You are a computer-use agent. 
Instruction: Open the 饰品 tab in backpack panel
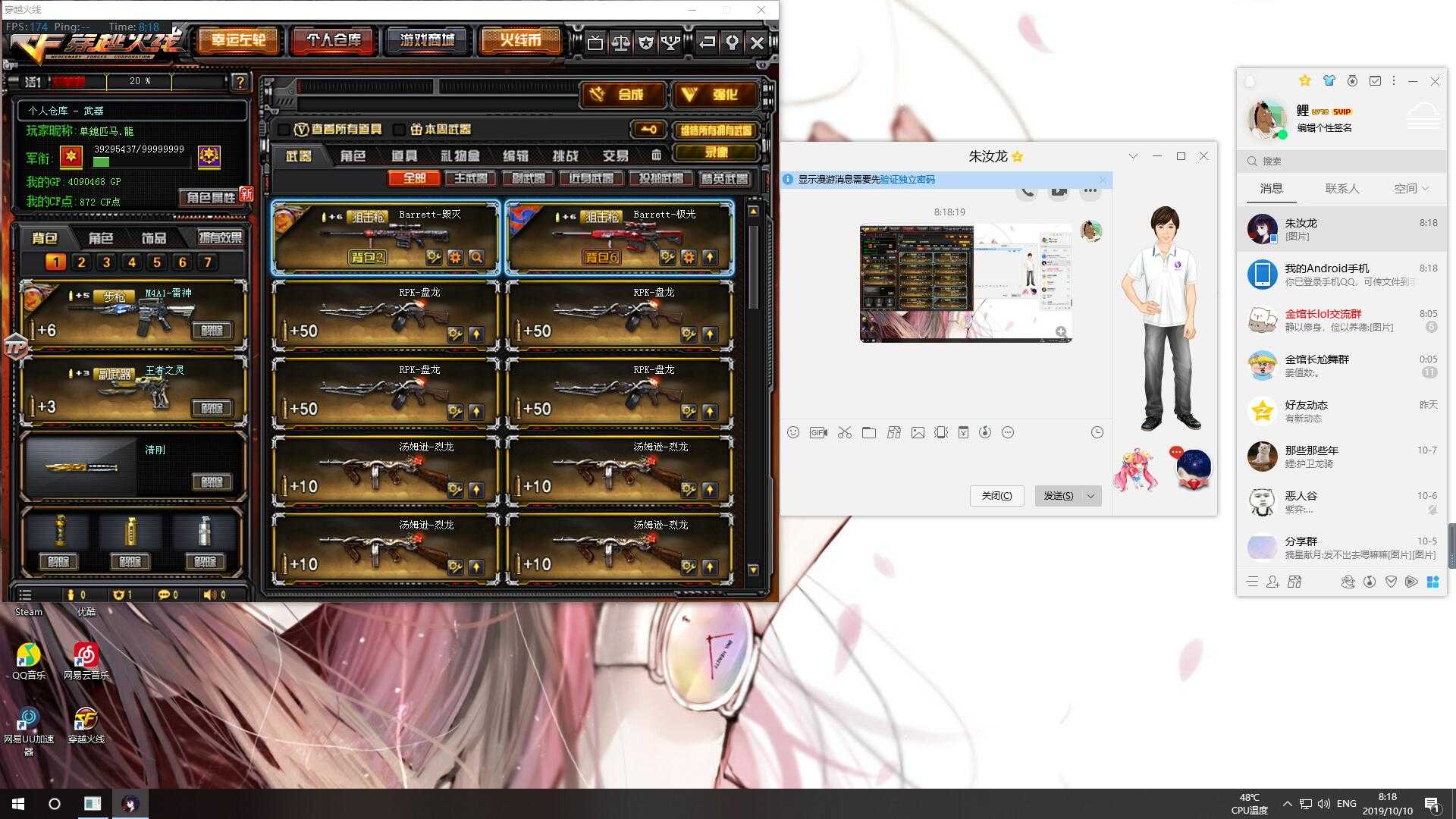pyautogui.click(x=154, y=238)
